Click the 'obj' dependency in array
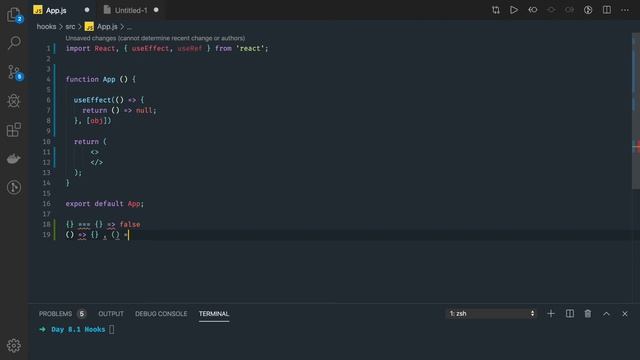640x360 pixels. (96, 121)
